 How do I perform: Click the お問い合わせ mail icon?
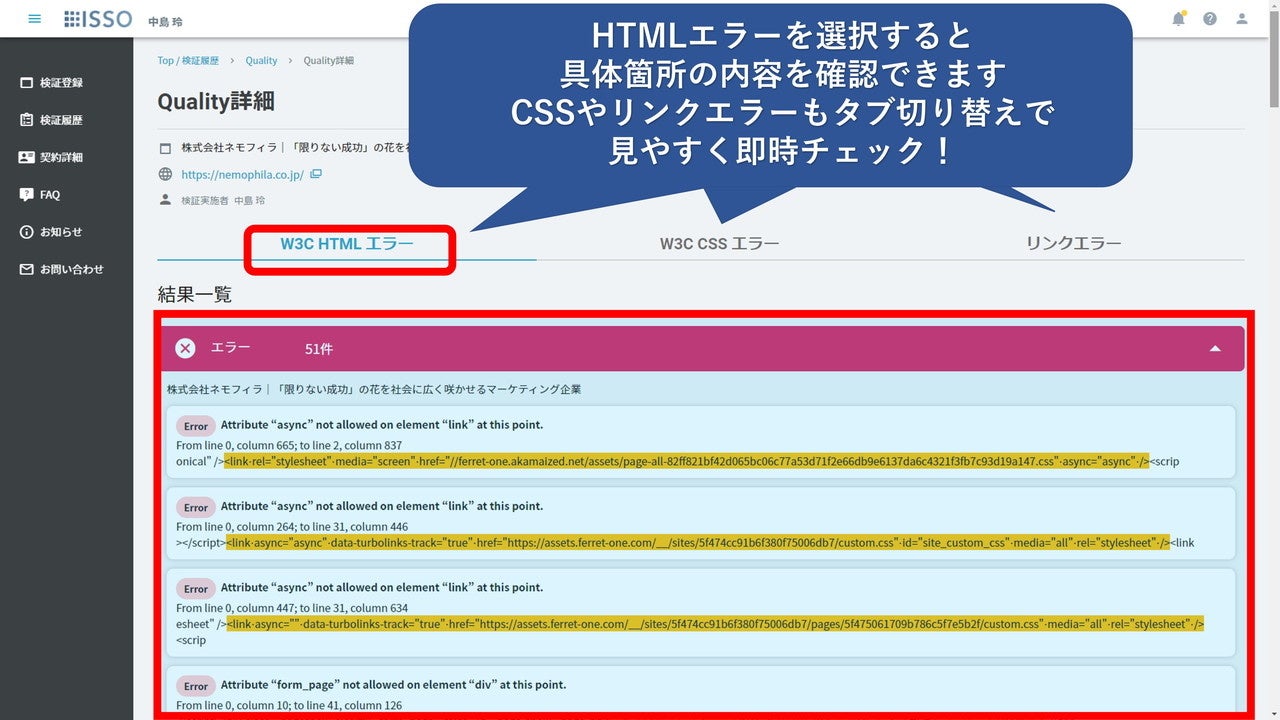coord(27,269)
